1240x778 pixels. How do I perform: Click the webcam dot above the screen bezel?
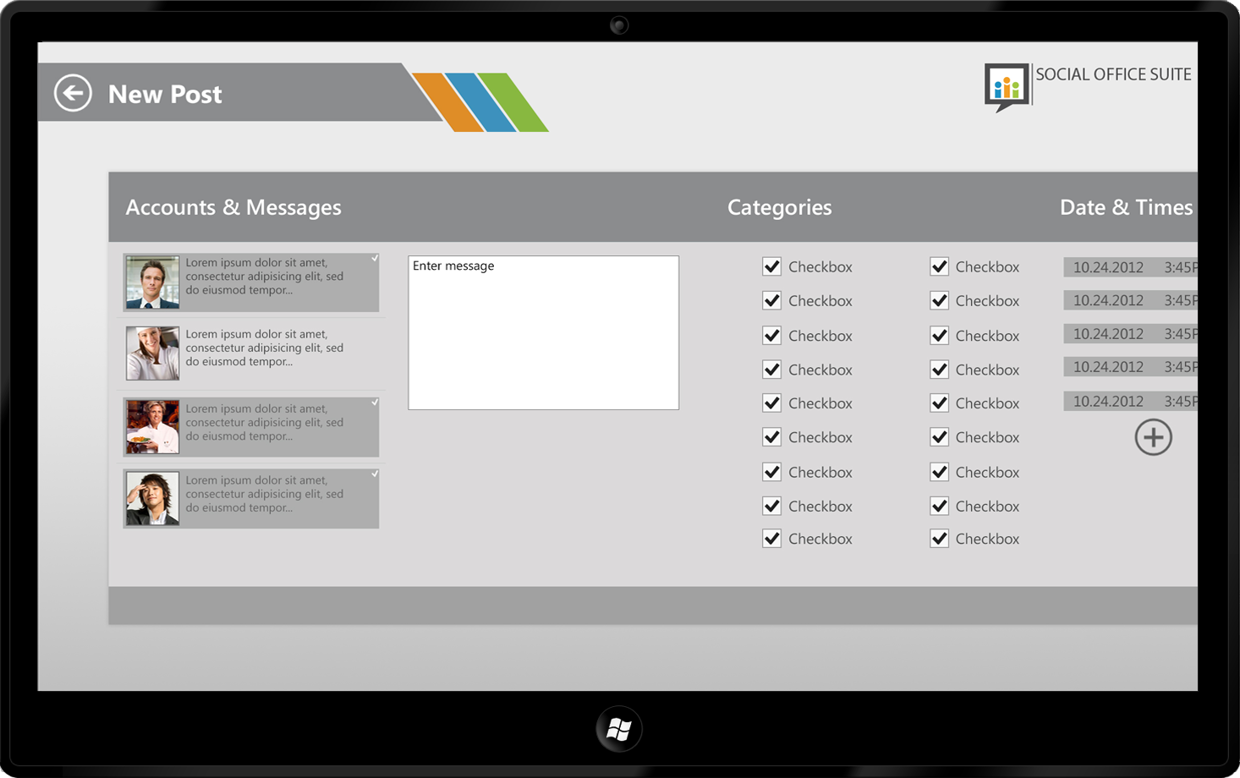[x=619, y=25]
